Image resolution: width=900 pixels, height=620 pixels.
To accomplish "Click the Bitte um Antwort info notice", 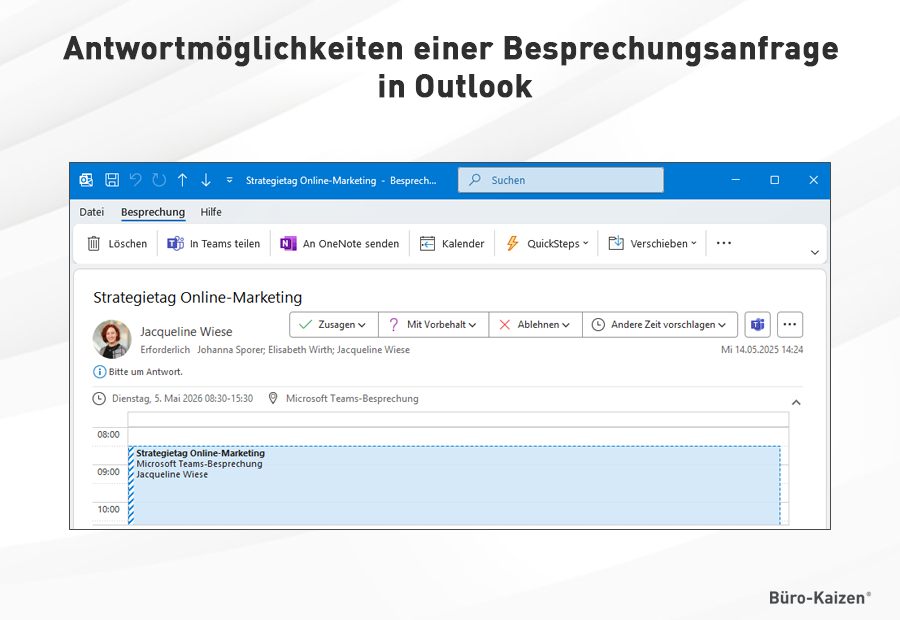I will click(138, 372).
